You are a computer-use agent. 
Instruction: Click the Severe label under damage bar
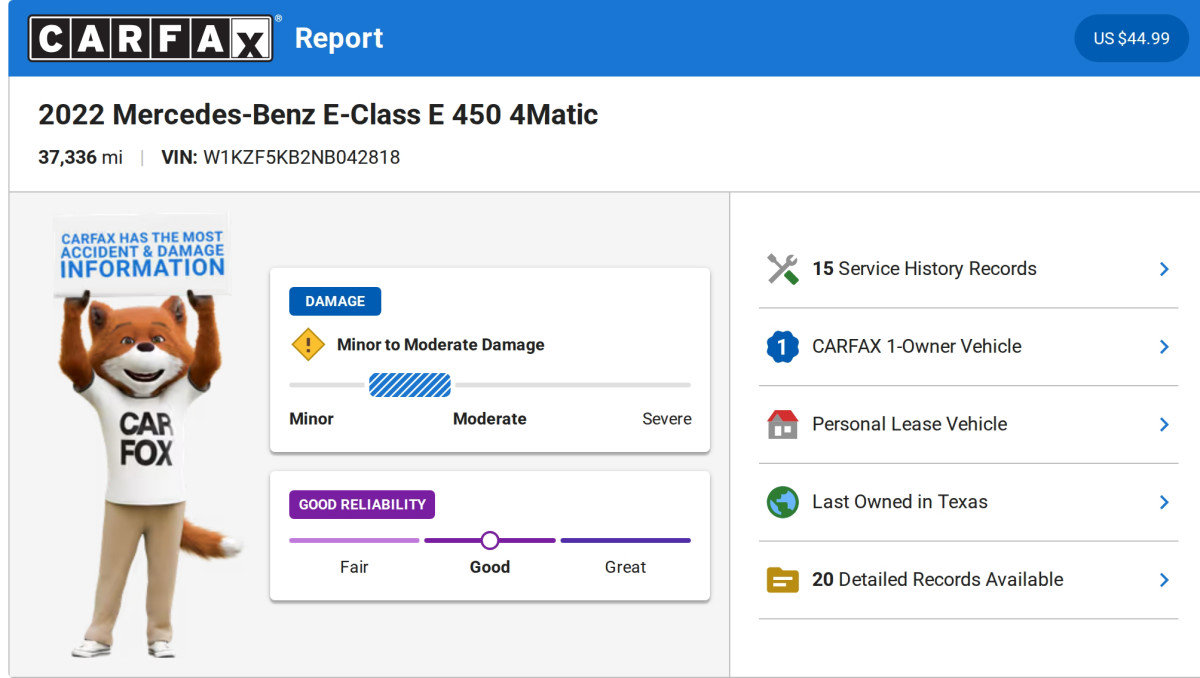(666, 419)
